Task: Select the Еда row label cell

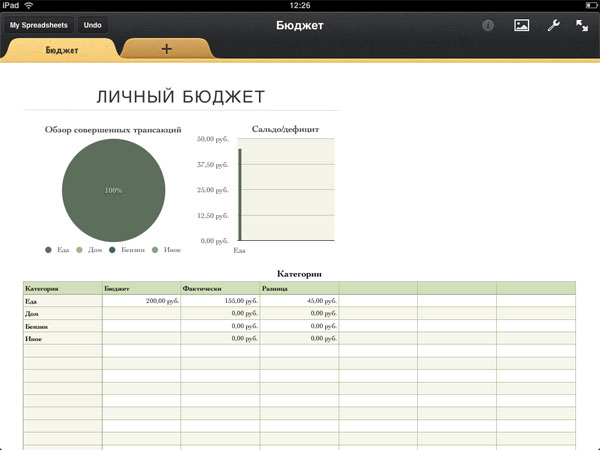Action: pyautogui.click(x=63, y=301)
